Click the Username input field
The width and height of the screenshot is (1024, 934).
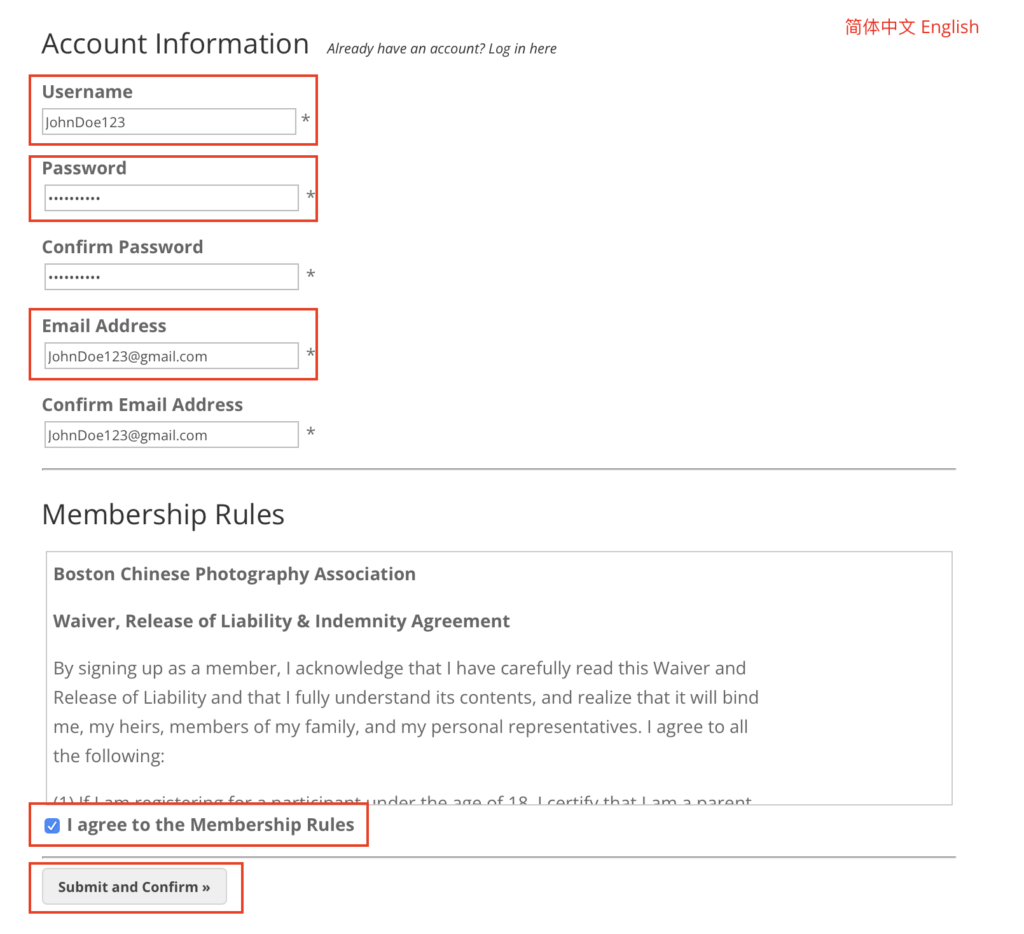pos(169,122)
